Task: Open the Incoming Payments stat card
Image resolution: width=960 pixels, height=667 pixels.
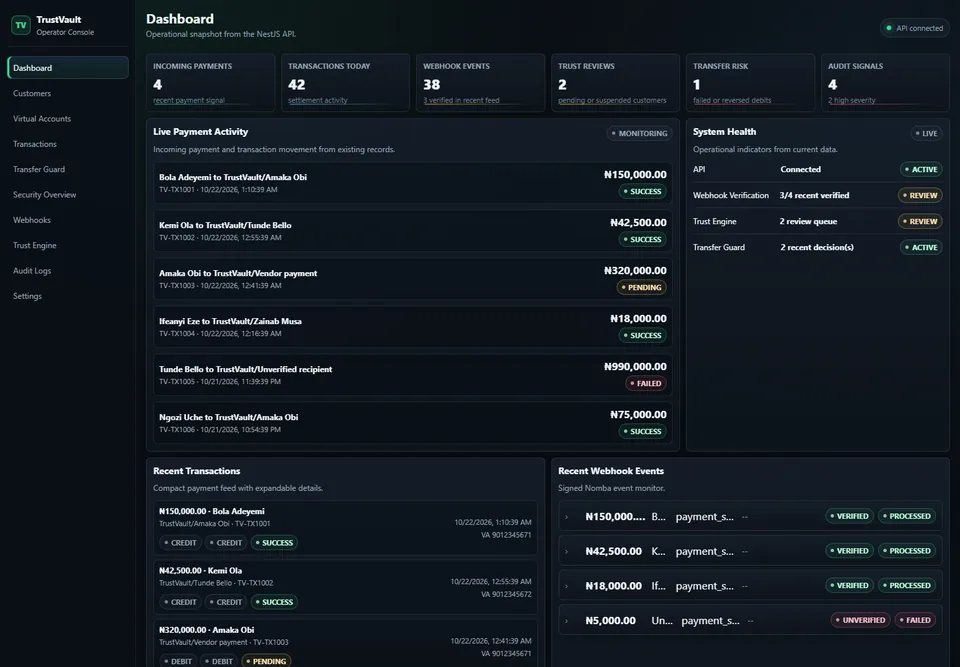Action: click(x=211, y=83)
